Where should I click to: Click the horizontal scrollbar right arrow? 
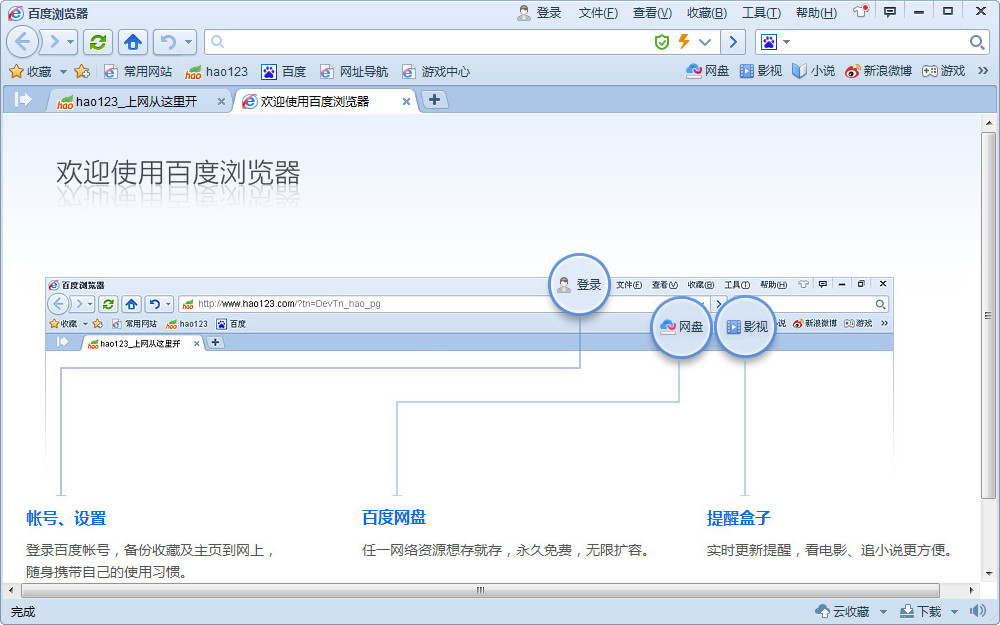pos(971,590)
